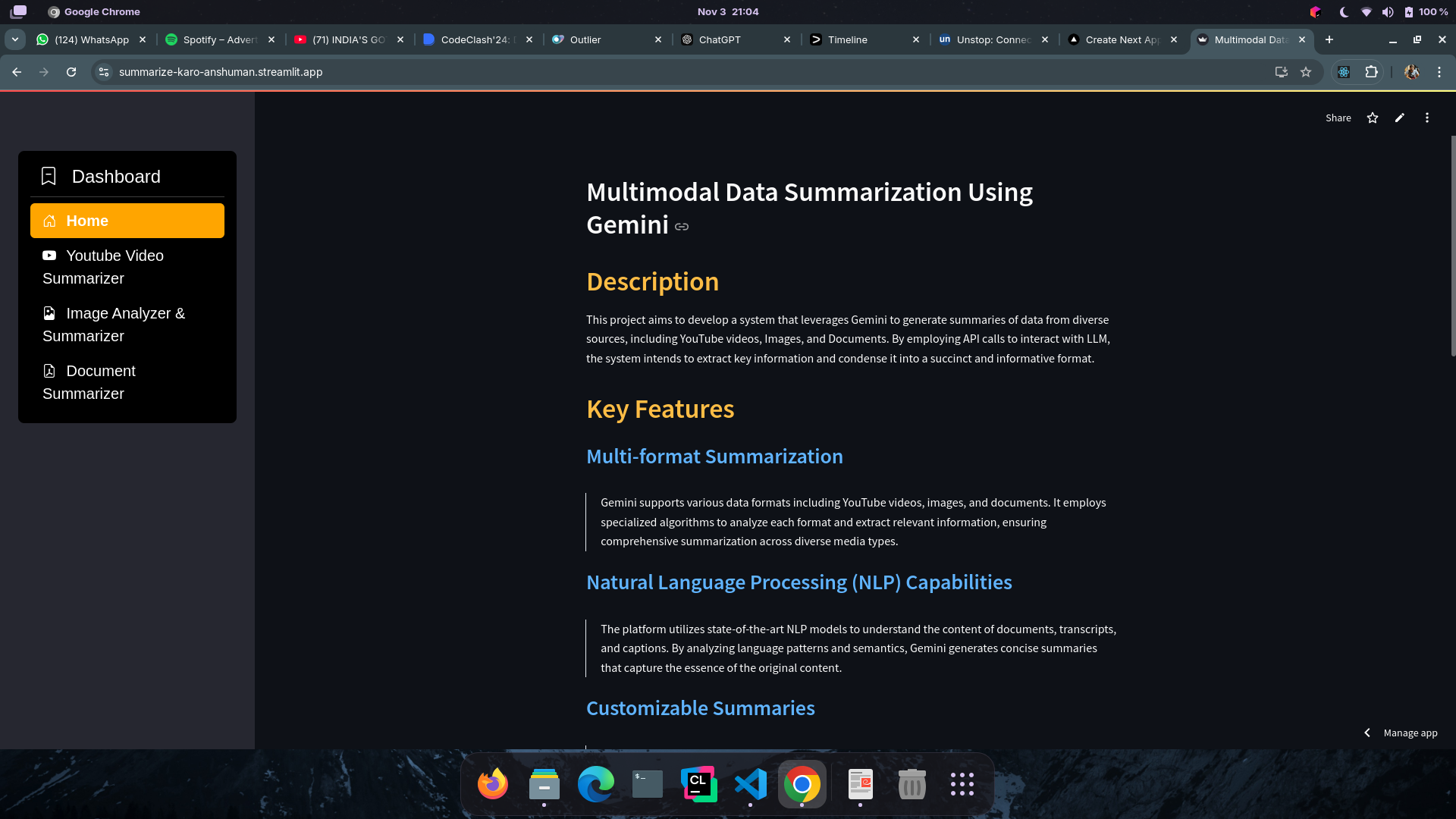Favorite the app with the star icon

point(1372,118)
